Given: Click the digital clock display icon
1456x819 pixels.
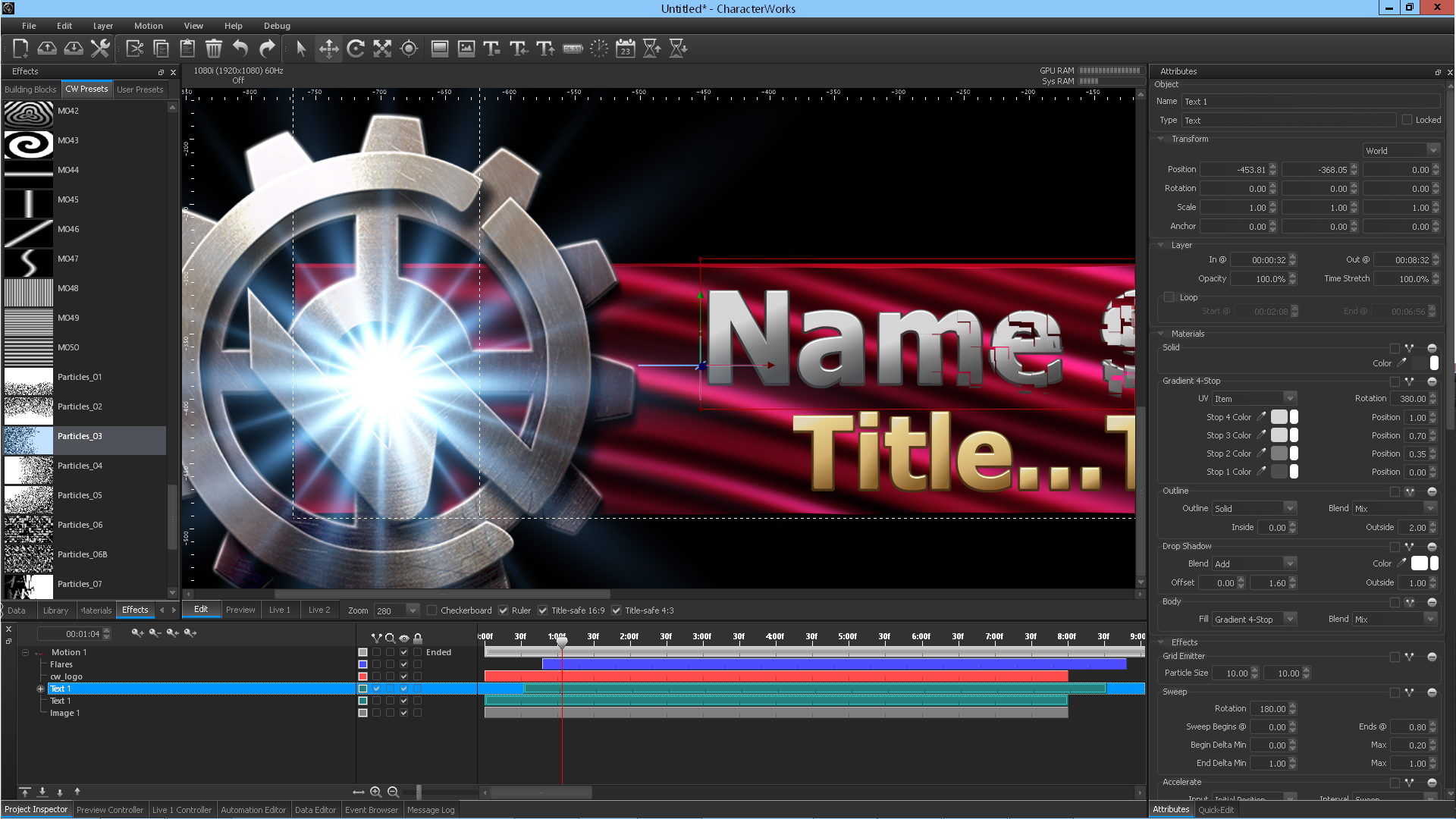Looking at the screenshot, I should pos(573,49).
